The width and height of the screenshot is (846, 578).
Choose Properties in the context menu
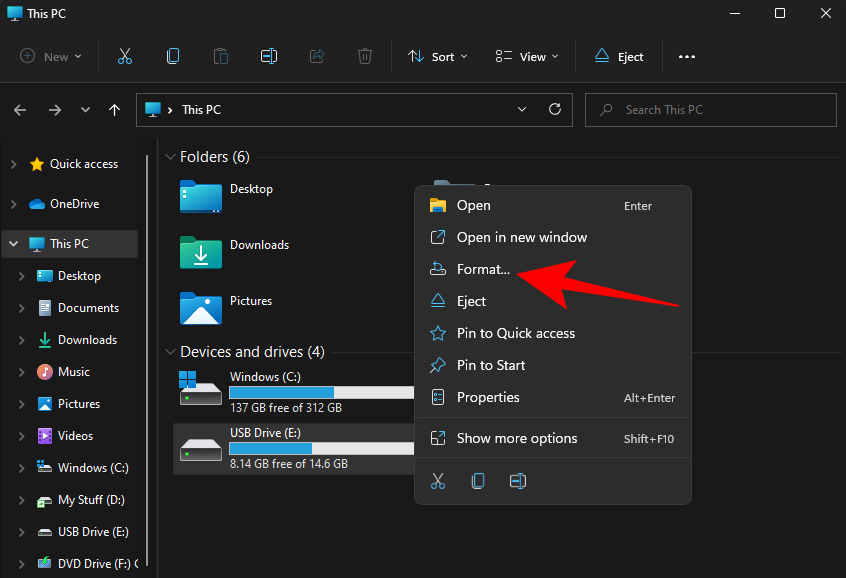488,397
